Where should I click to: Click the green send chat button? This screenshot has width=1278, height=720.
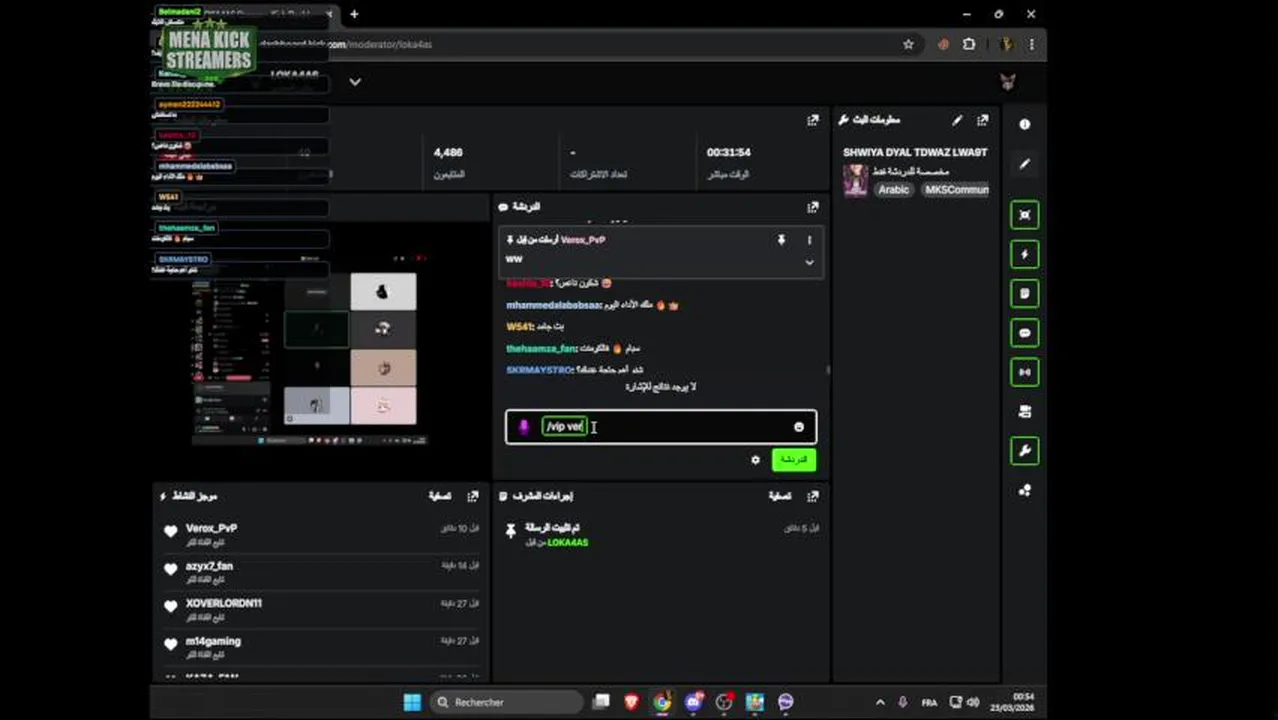[x=793, y=460]
